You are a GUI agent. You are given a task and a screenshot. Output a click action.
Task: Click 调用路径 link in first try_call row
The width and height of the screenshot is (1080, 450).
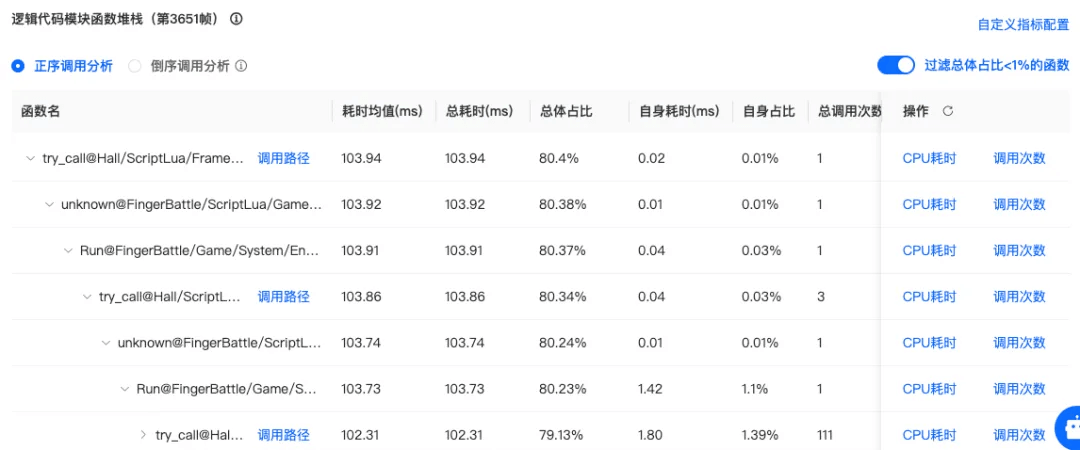tap(284, 158)
